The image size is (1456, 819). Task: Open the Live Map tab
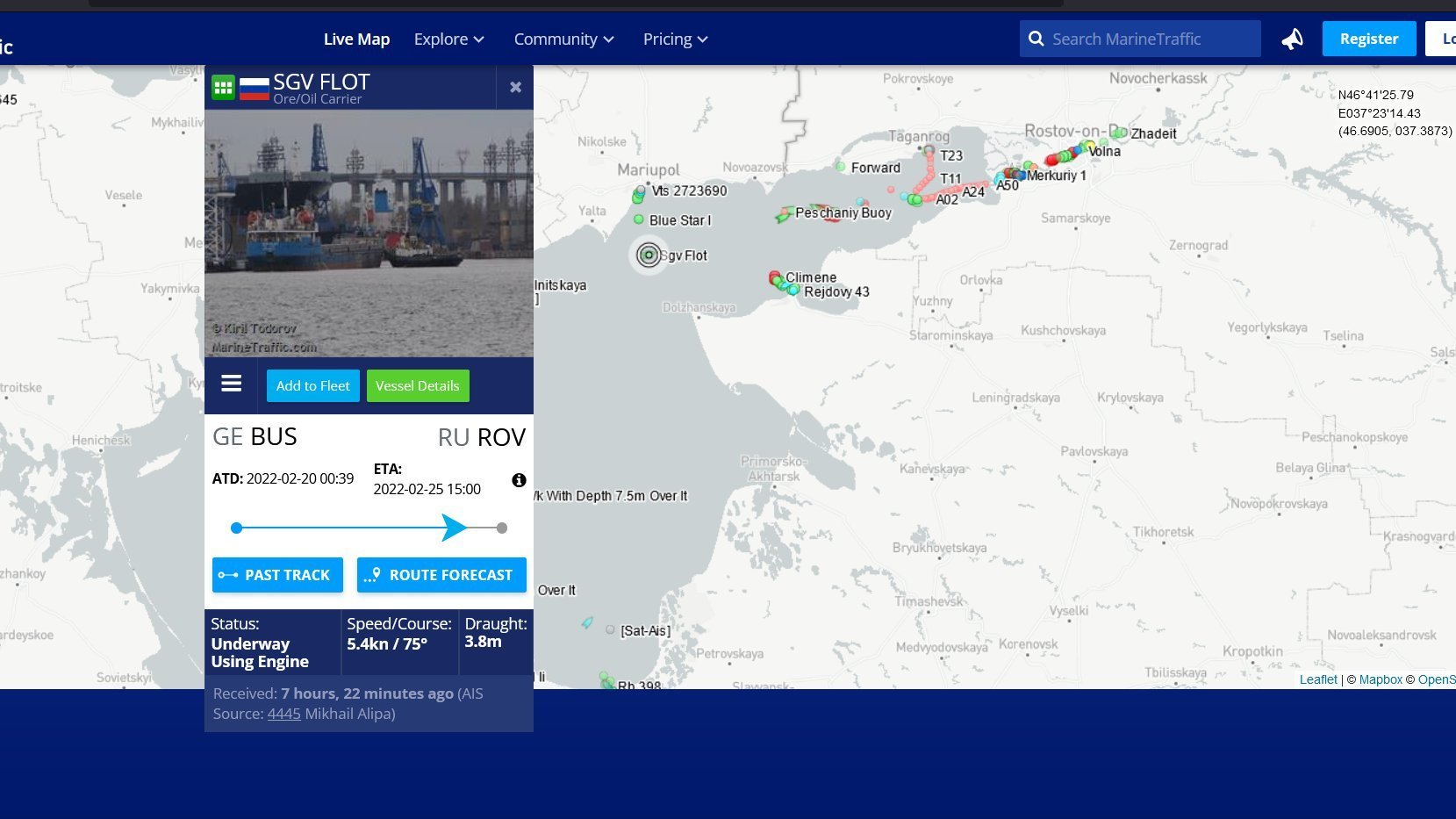click(356, 39)
